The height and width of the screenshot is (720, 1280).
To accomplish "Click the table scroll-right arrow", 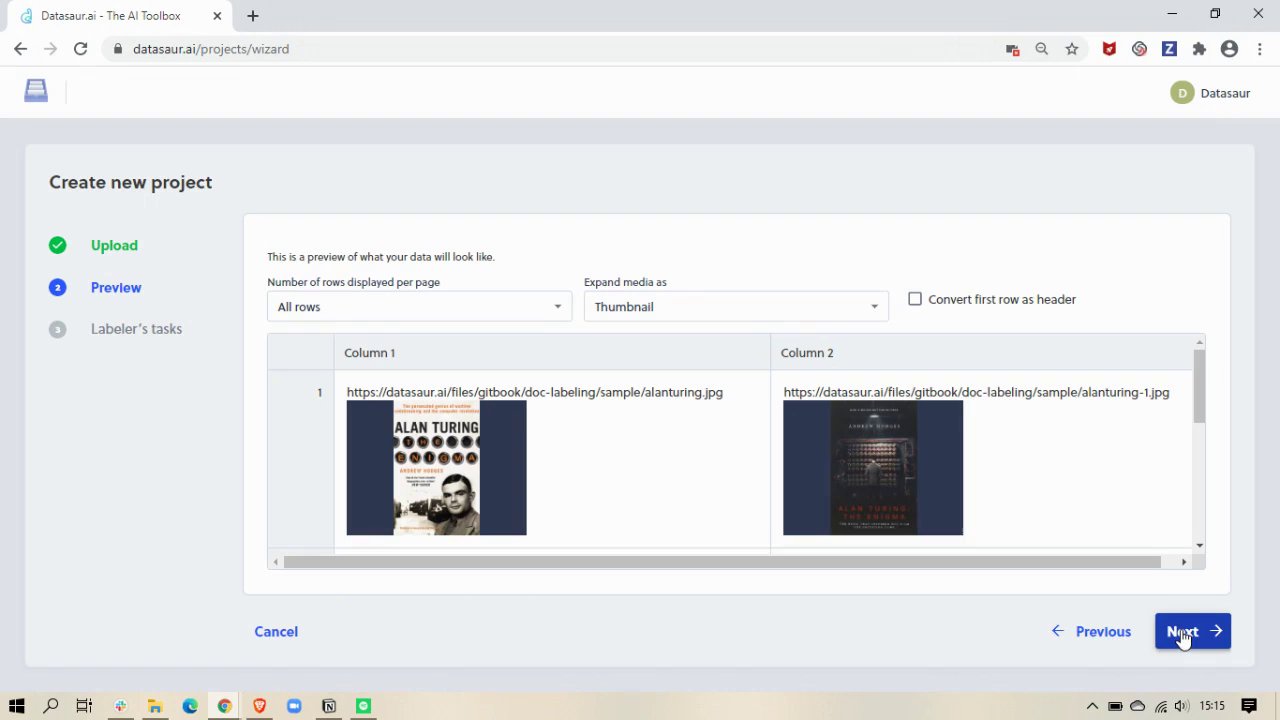I will click(x=1184, y=562).
